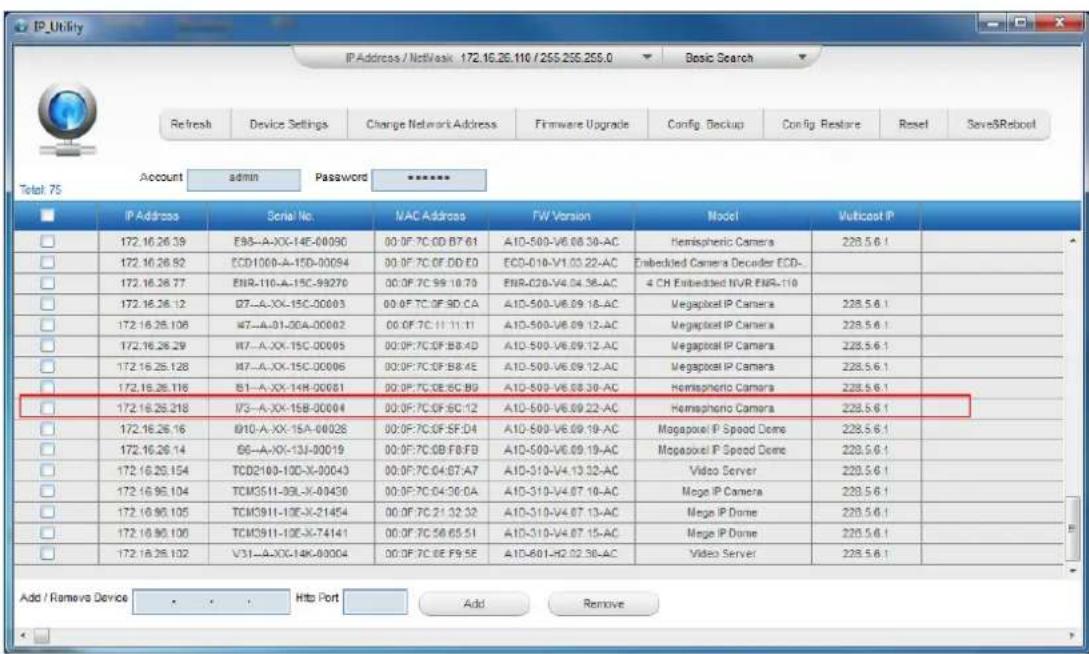Click 4 CH Embedded NVR ENR-110 model

coord(722,283)
